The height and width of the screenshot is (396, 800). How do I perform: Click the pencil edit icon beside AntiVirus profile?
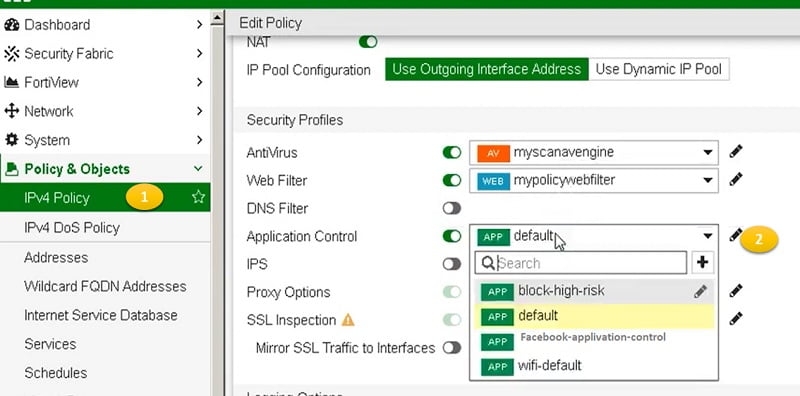pos(735,152)
